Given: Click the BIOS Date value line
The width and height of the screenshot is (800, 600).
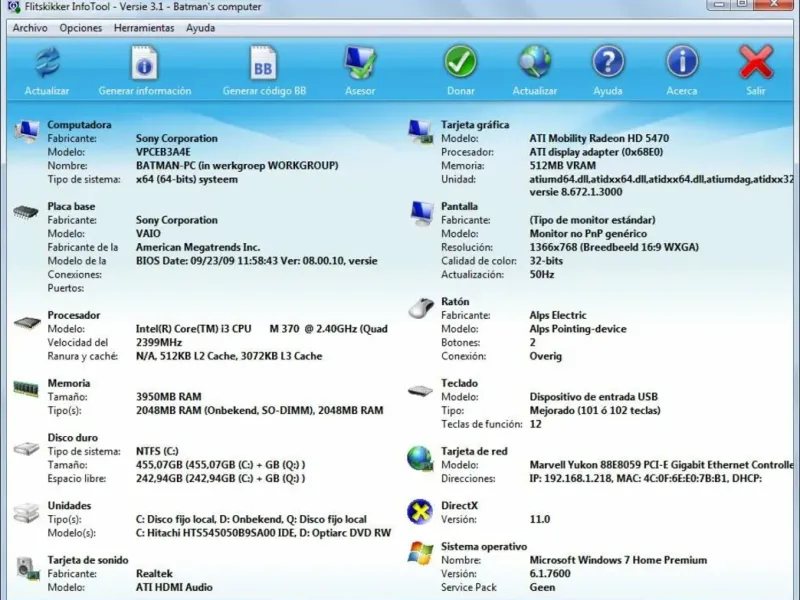Looking at the screenshot, I should (257, 261).
